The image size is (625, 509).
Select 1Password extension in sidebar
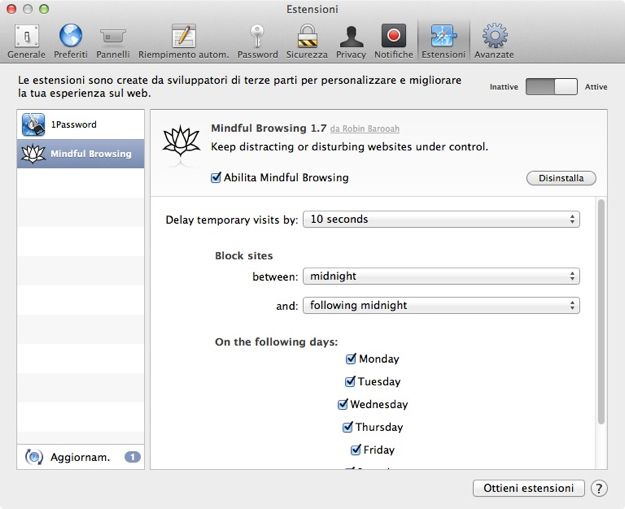click(81, 124)
